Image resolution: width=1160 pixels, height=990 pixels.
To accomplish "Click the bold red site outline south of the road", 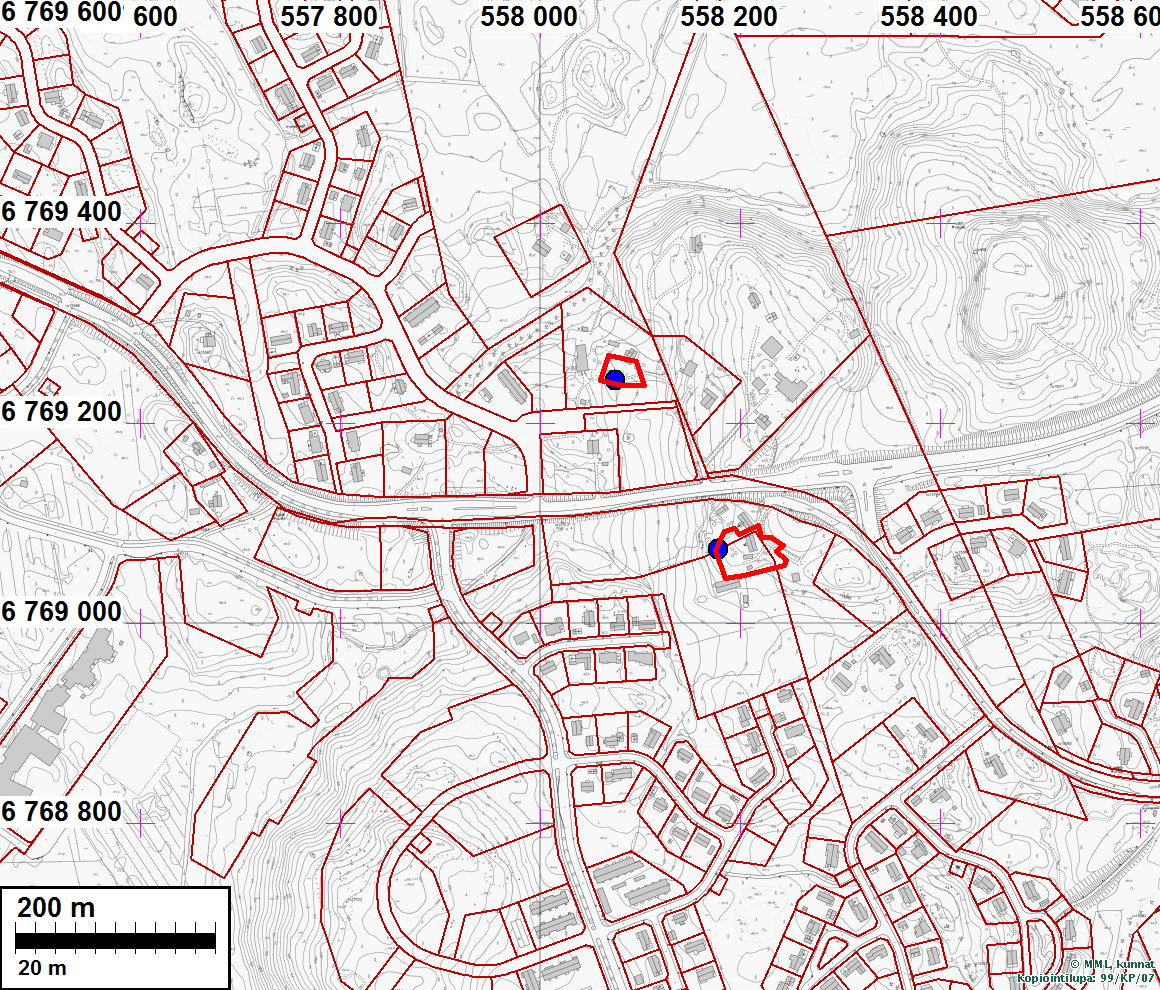I will coord(751,551).
